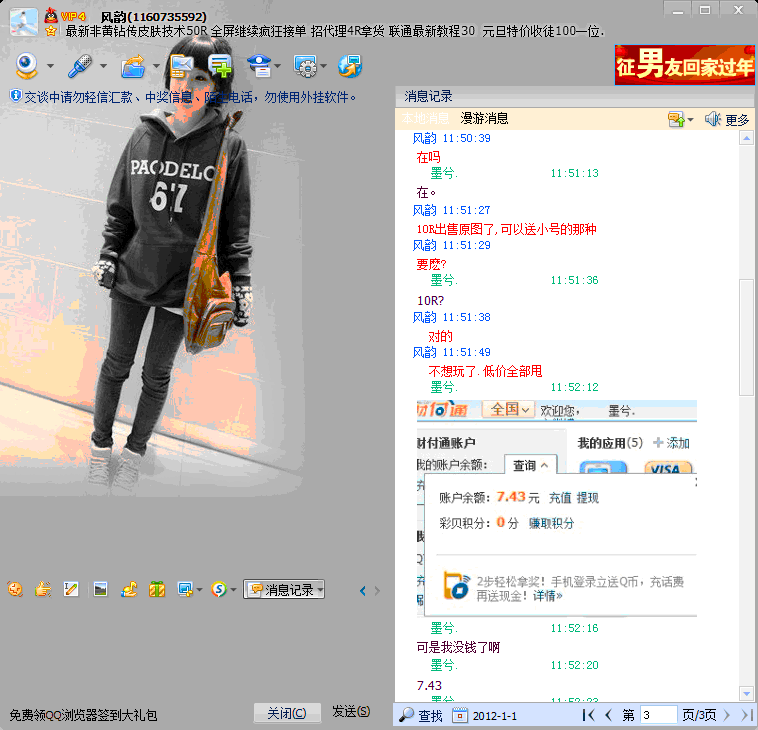Open the applications gear icon
758x730 pixels.
306,66
